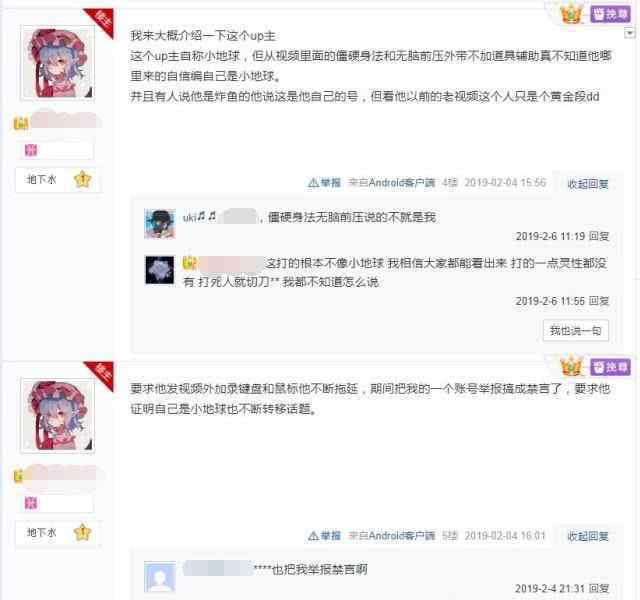Click the 地下水 level badge on first post
The height and width of the screenshot is (600, 640).
point(42,179)
